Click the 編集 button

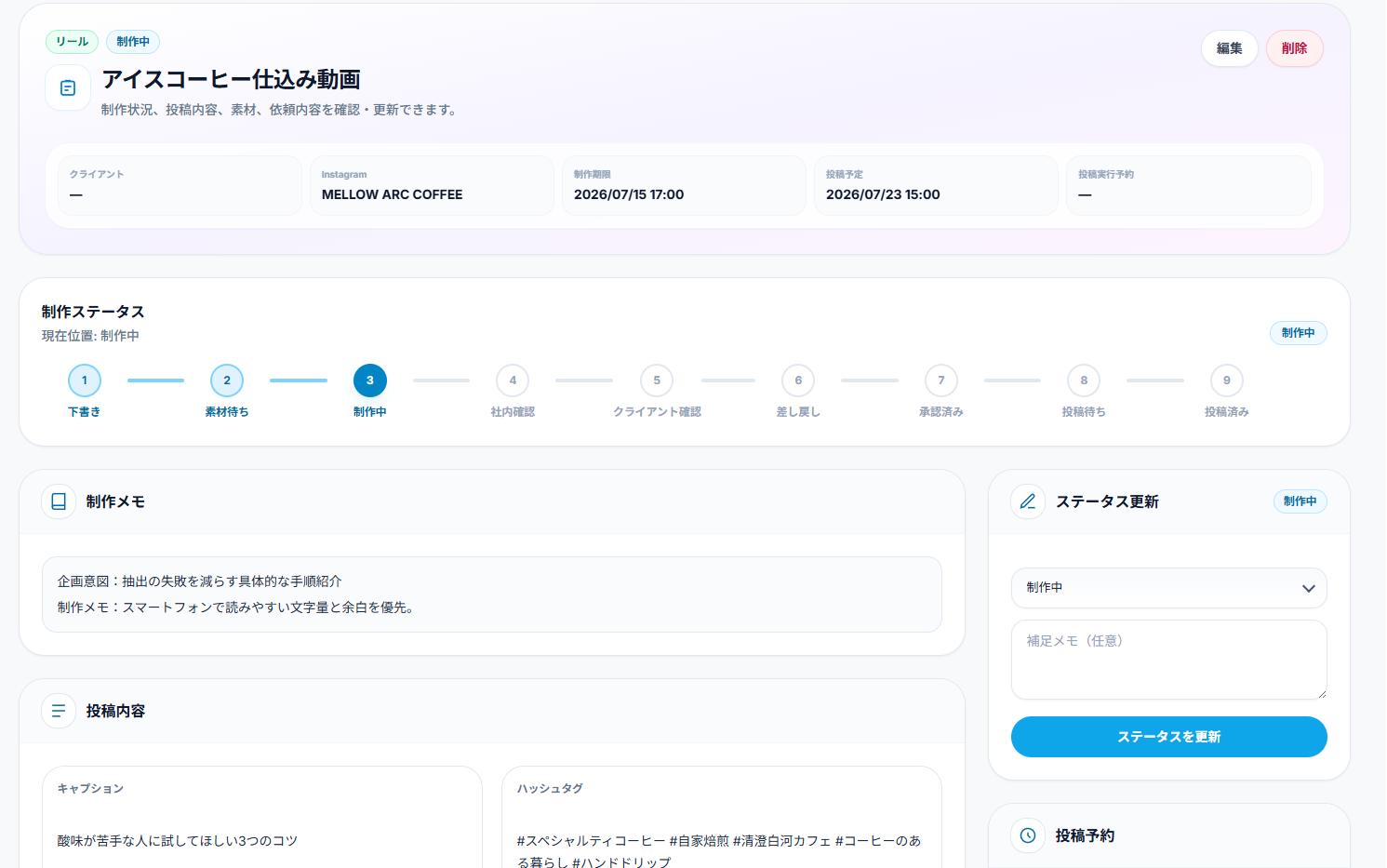tap(1230, 48)
